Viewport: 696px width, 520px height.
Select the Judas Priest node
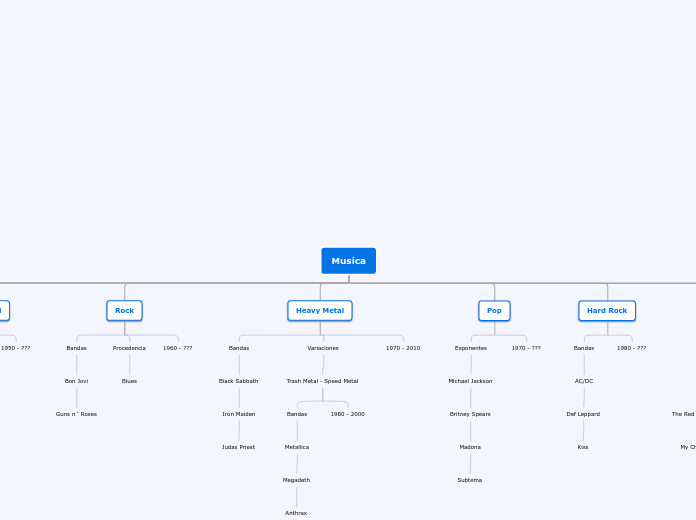(238, 447)
